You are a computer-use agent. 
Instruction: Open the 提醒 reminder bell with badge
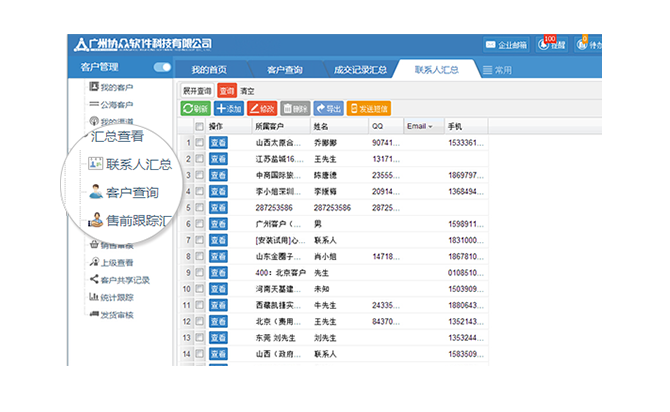pos(552,45)
